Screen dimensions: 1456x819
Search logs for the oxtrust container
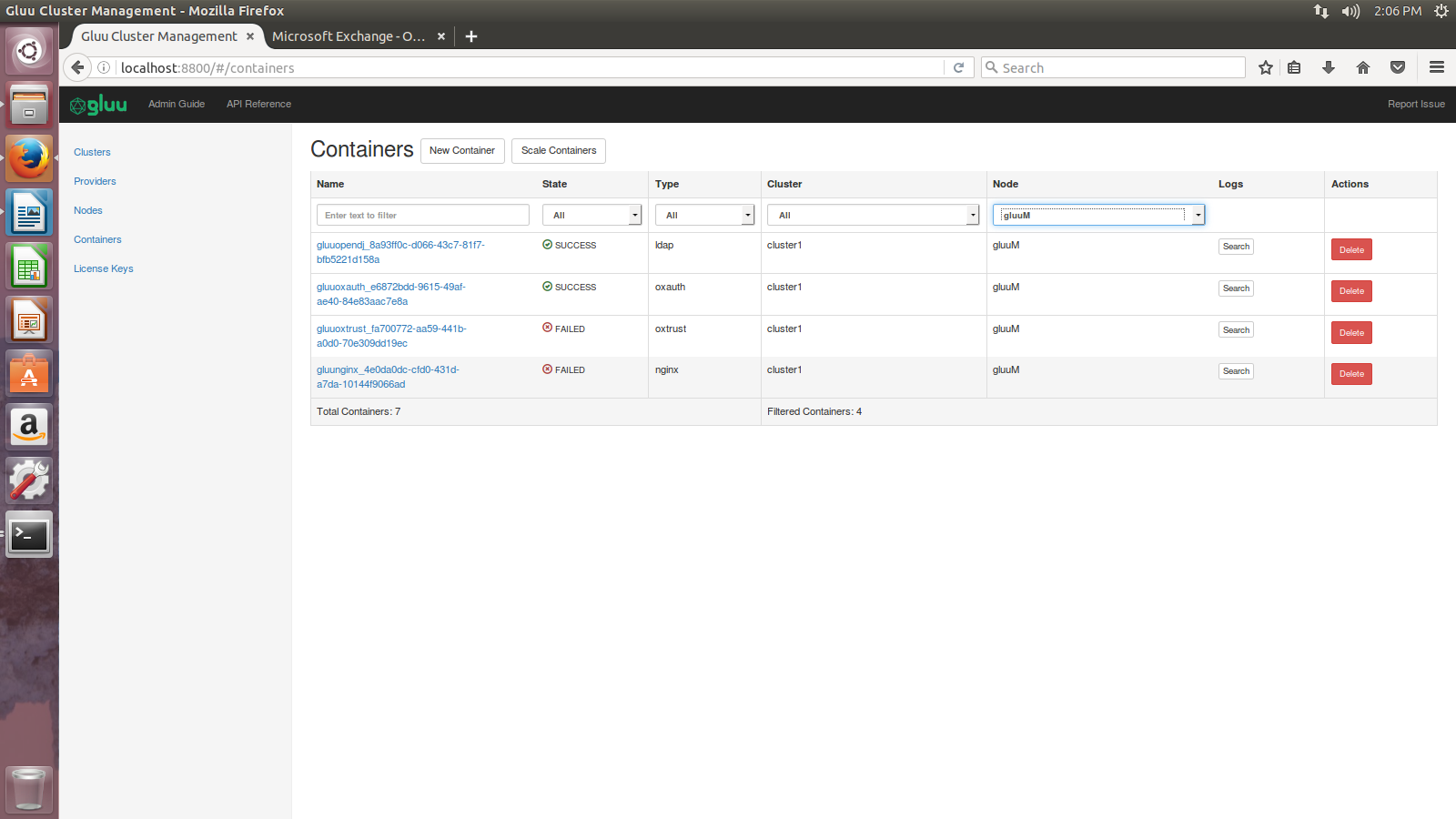tap(1236, 330)
